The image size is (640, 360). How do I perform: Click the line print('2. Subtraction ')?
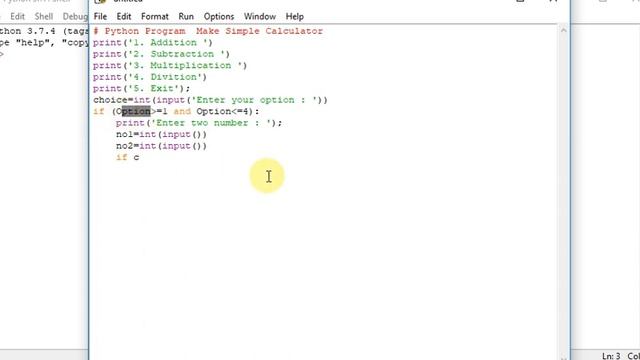(x=161, y=54)
